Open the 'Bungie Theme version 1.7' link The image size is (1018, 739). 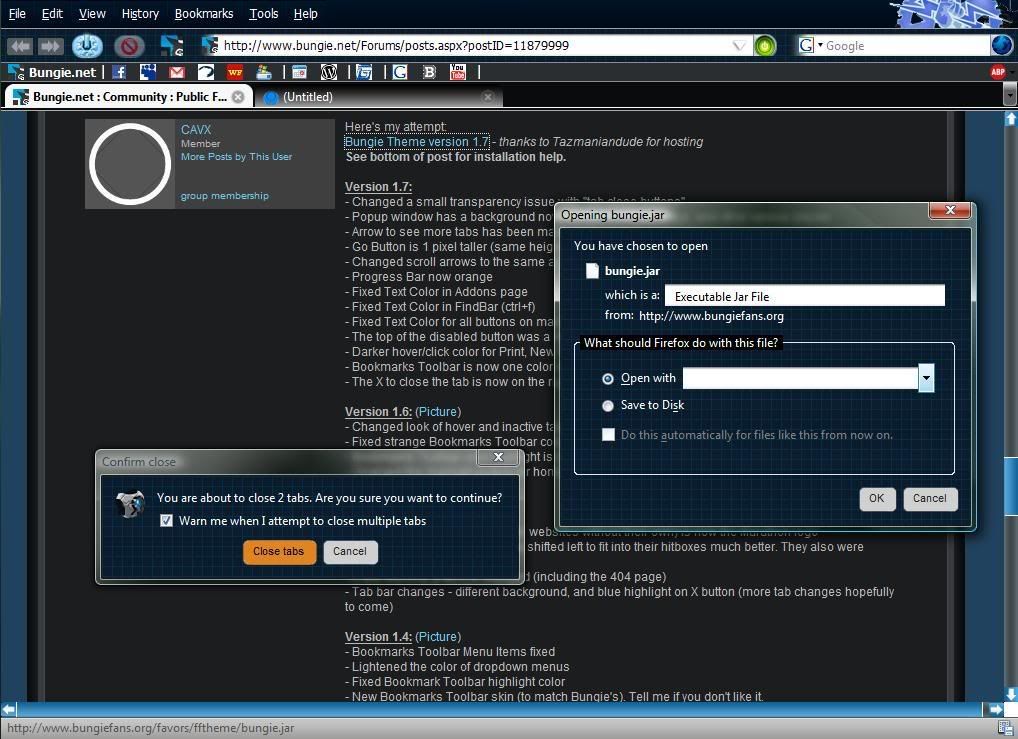pyautogui.click(x=417, y=142)
